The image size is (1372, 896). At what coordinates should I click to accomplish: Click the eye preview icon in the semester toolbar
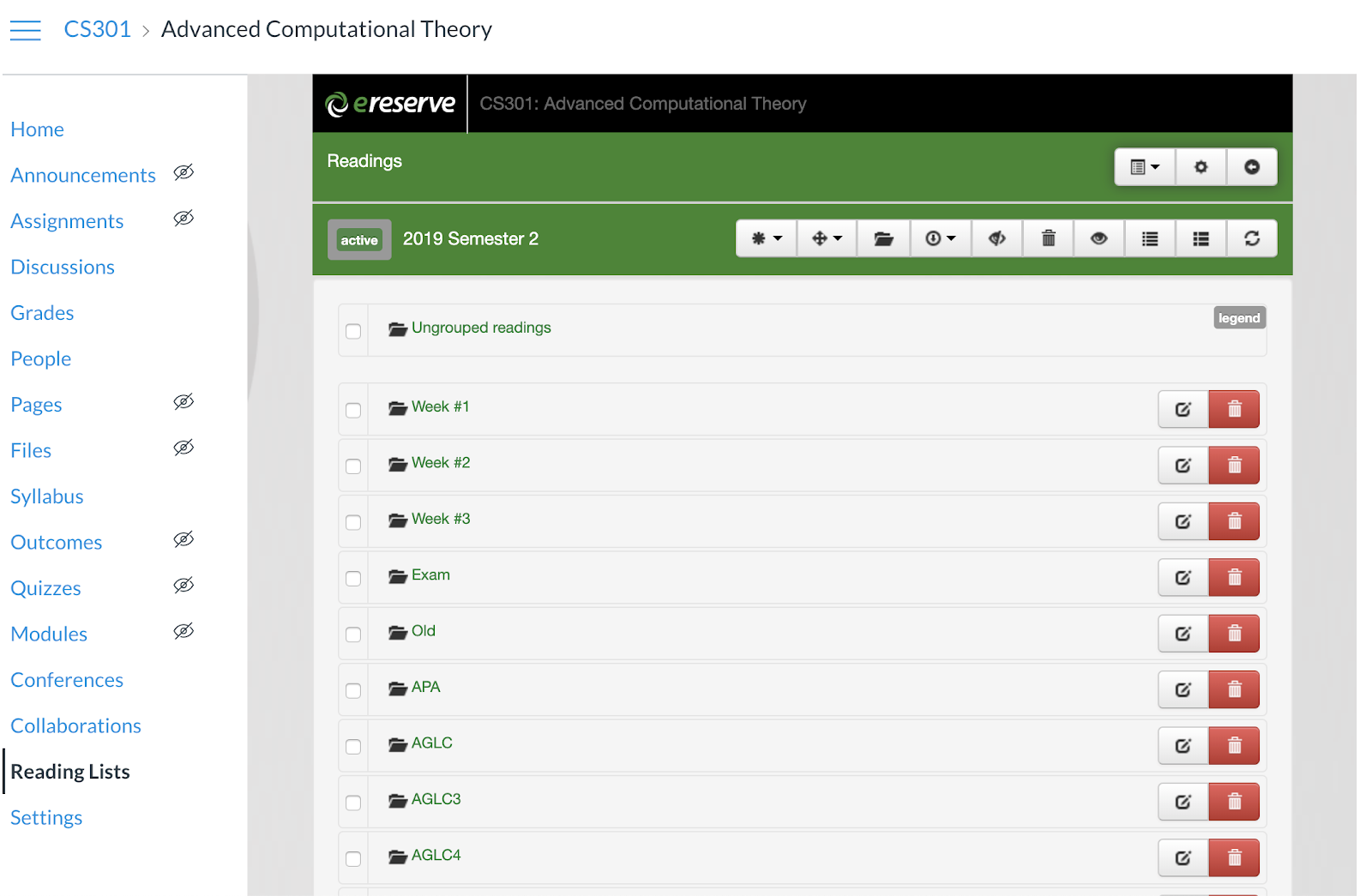(1098, 238)
